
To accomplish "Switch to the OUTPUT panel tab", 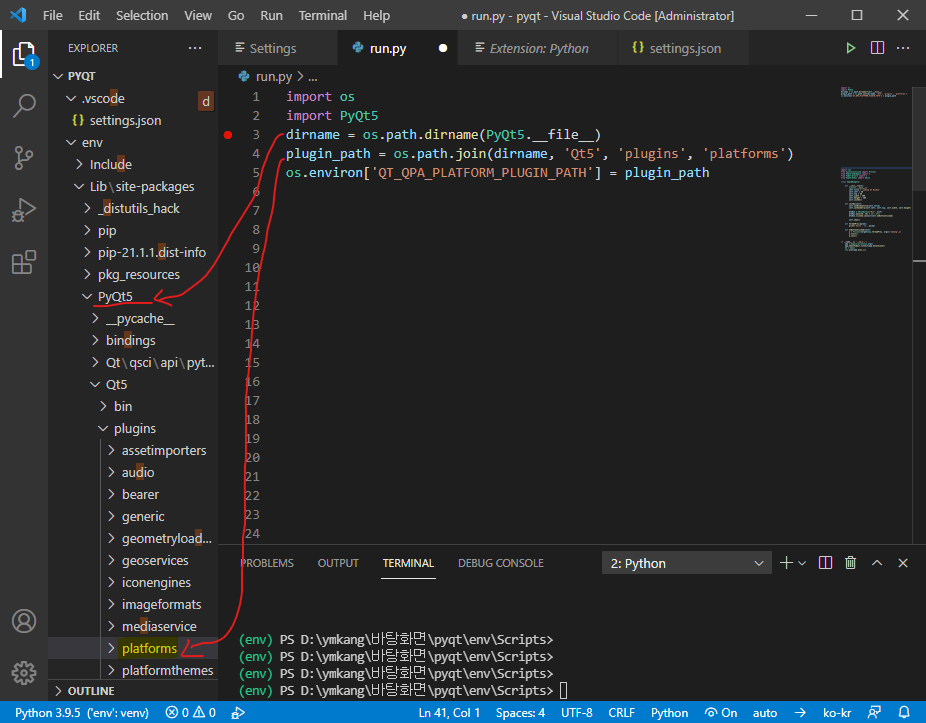I will [338, 563].
